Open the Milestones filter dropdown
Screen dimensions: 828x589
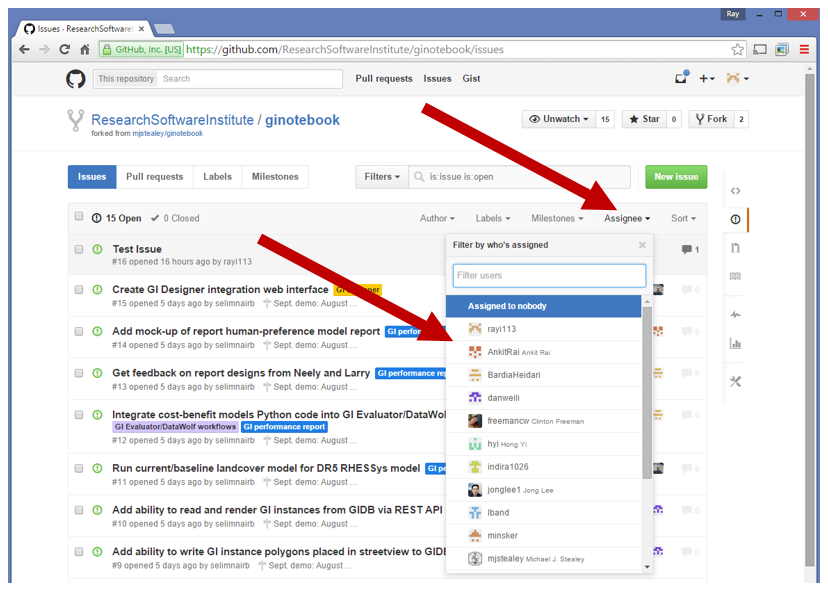[x=557, y=218]
